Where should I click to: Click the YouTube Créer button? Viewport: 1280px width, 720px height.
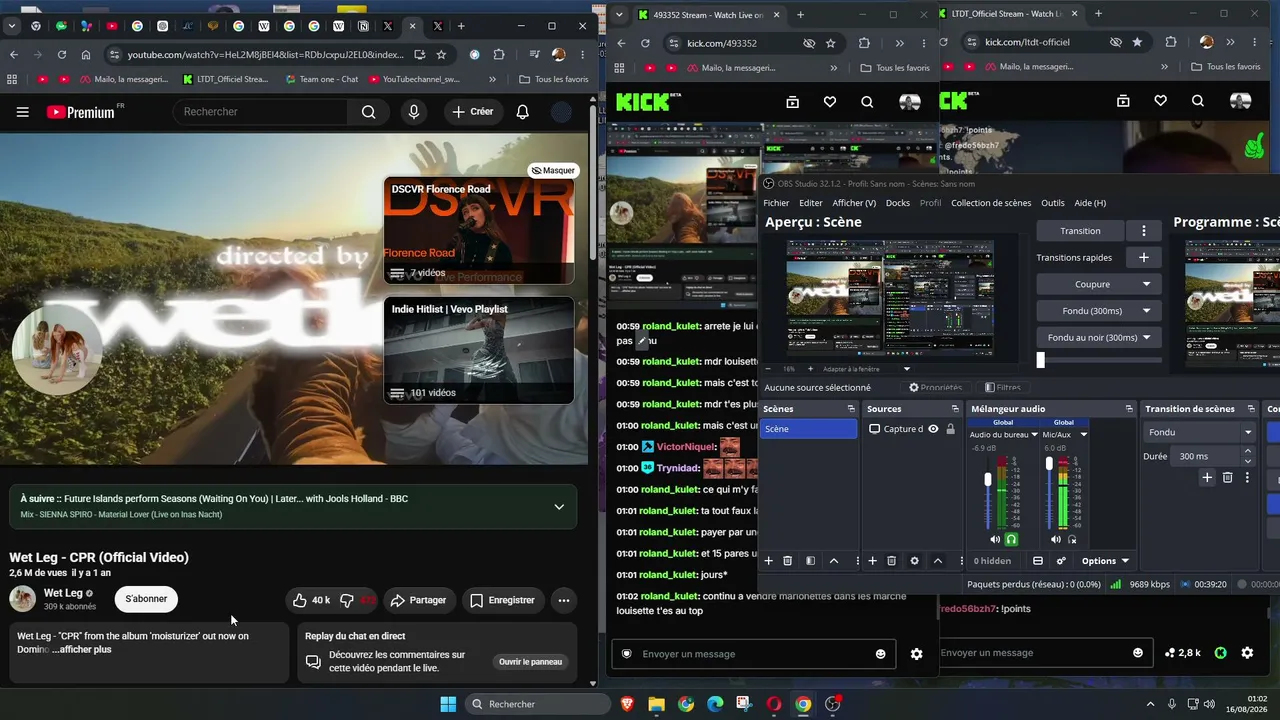[x=472, y=112]
